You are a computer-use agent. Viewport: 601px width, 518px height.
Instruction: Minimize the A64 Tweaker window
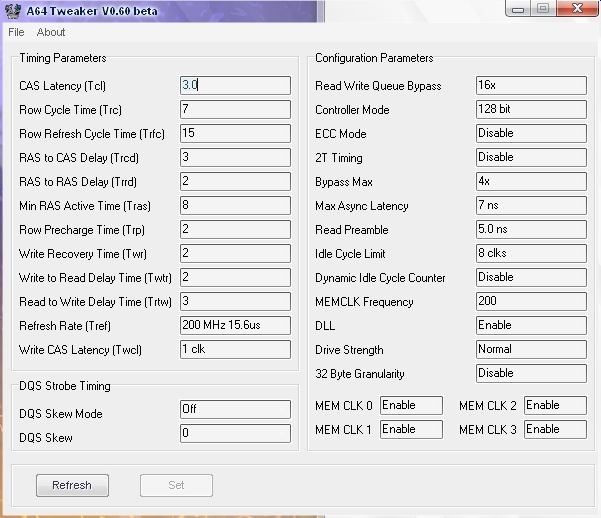pos(518,9)
